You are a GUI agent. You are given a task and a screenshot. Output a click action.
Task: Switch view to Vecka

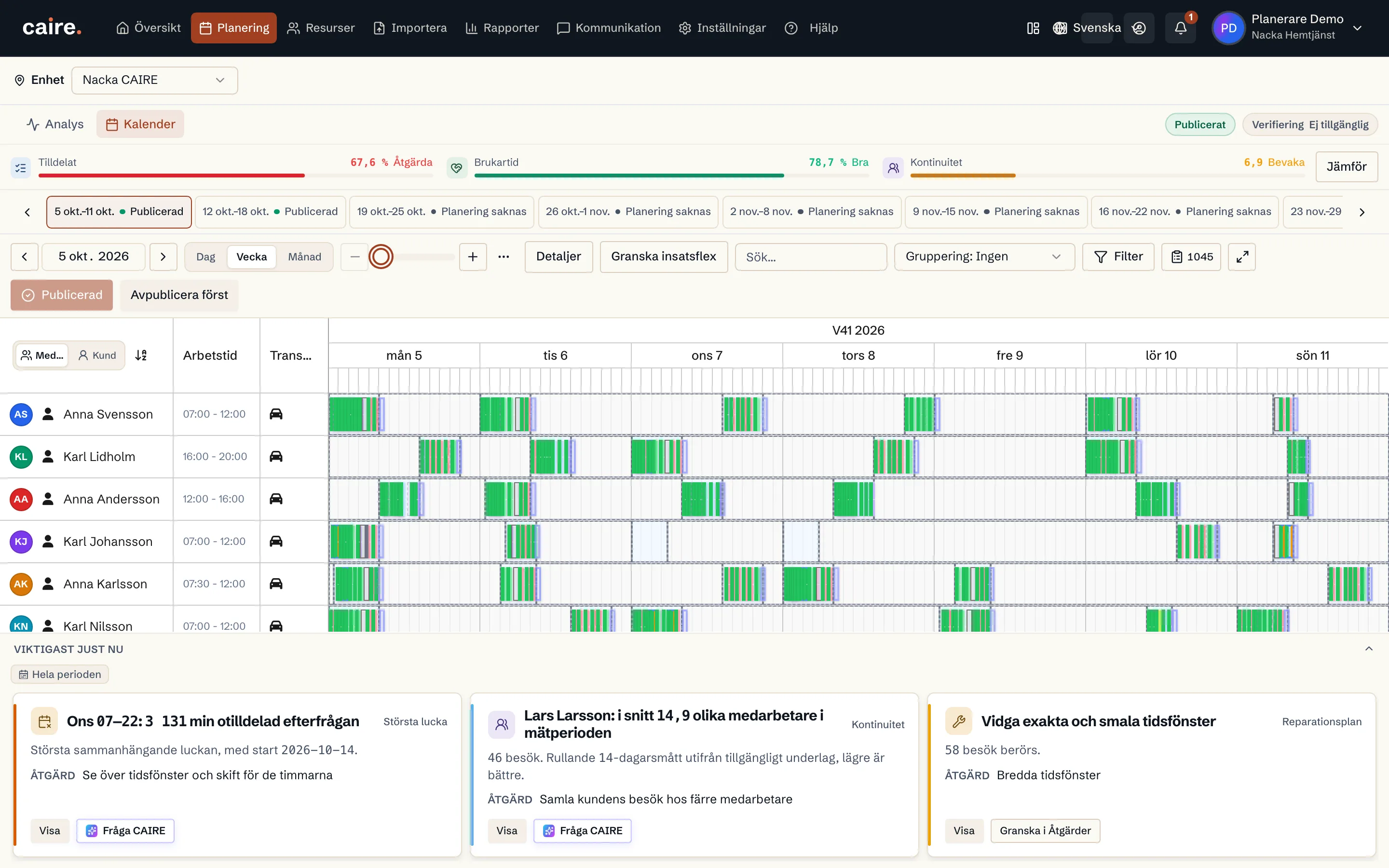click(x=251, y=257)
